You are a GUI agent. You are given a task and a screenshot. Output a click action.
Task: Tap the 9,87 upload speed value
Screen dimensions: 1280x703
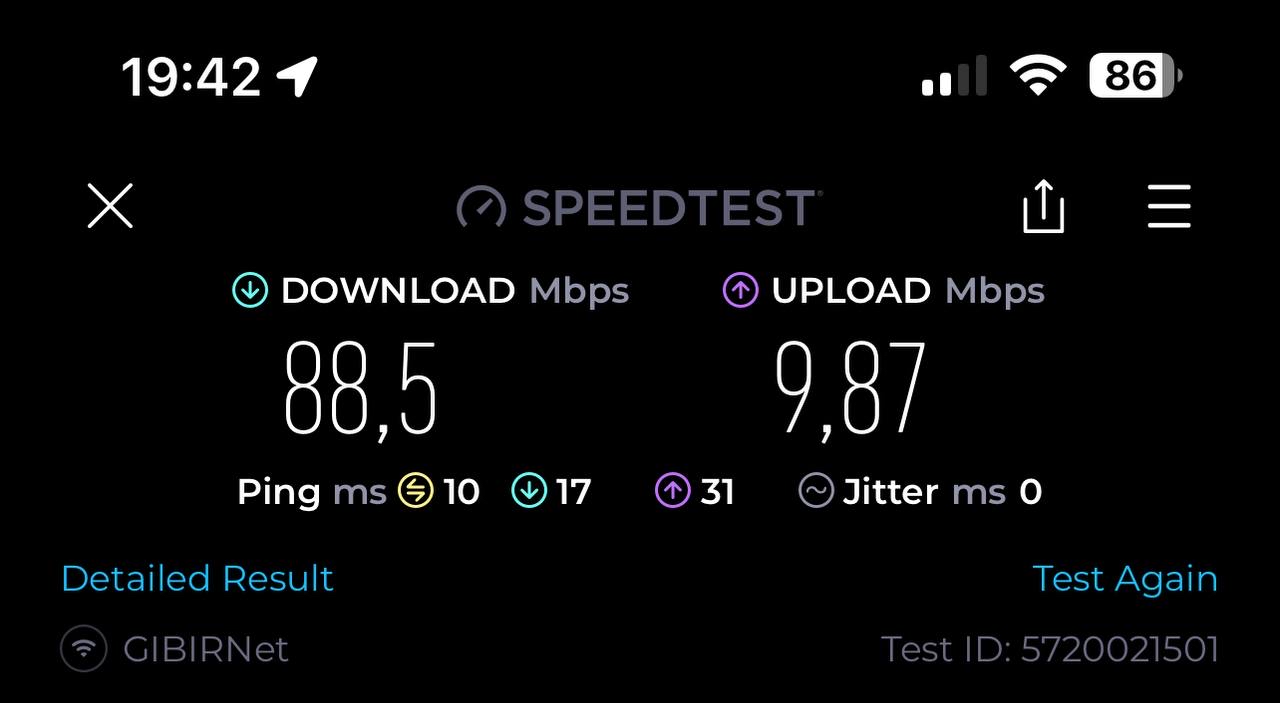[x=850, y=388]
